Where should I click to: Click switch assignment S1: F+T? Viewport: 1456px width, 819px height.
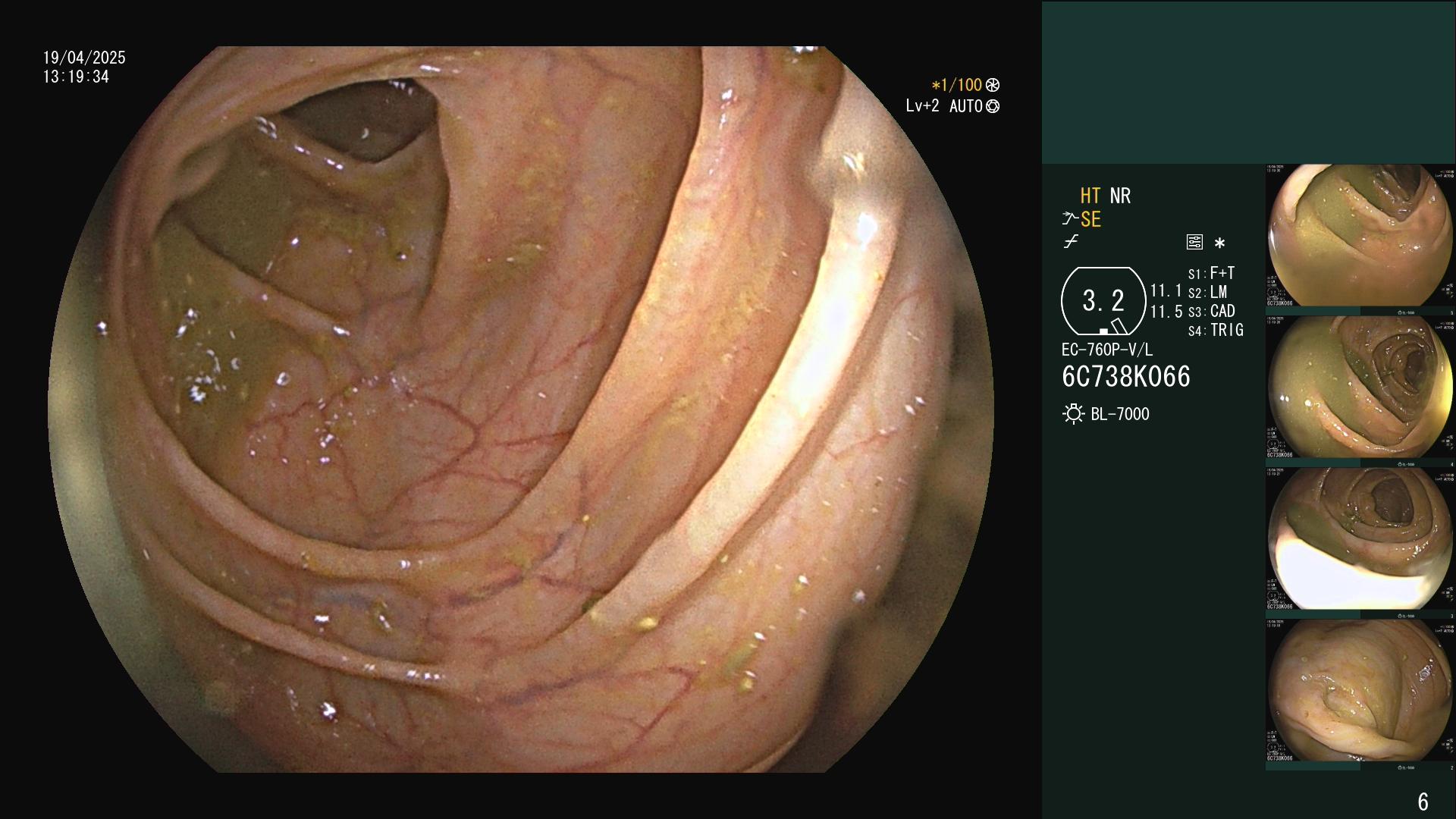point(1211,273)
